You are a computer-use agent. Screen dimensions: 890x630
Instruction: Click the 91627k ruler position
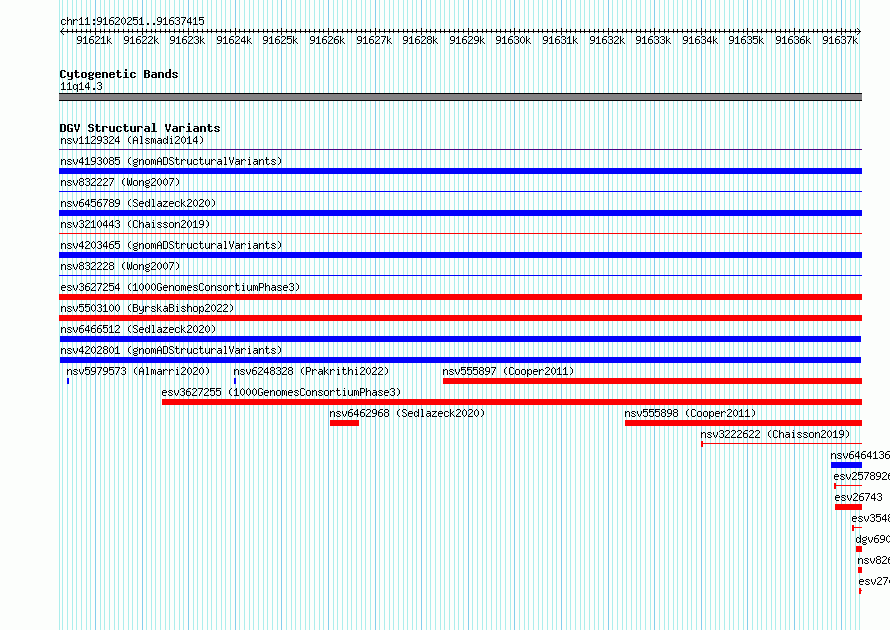coord(374,40)
